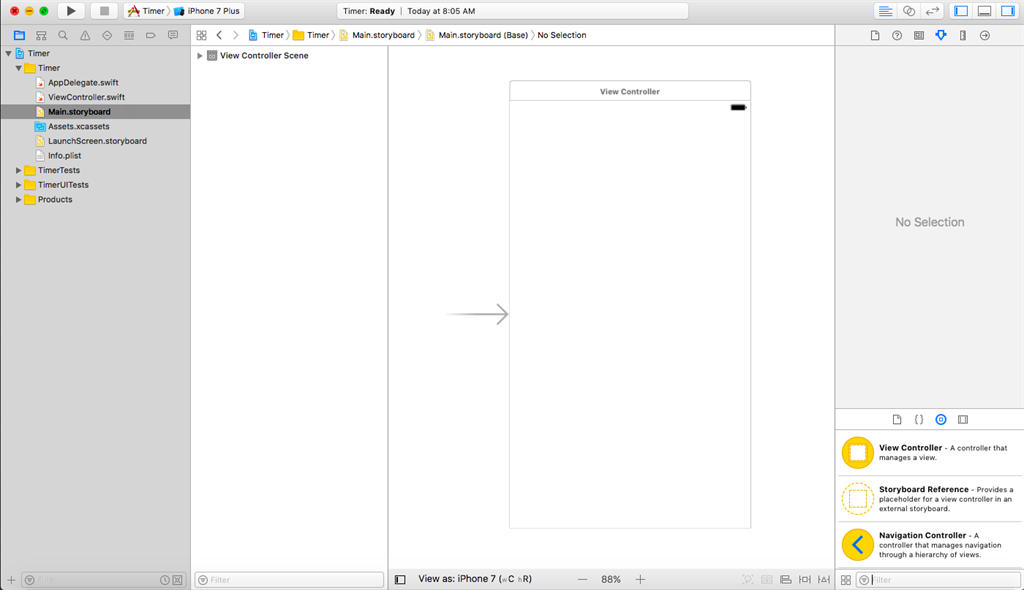Viewport: 1024px width, 590px height.
Task: Select View Controller in Object library
Action: 929,453
